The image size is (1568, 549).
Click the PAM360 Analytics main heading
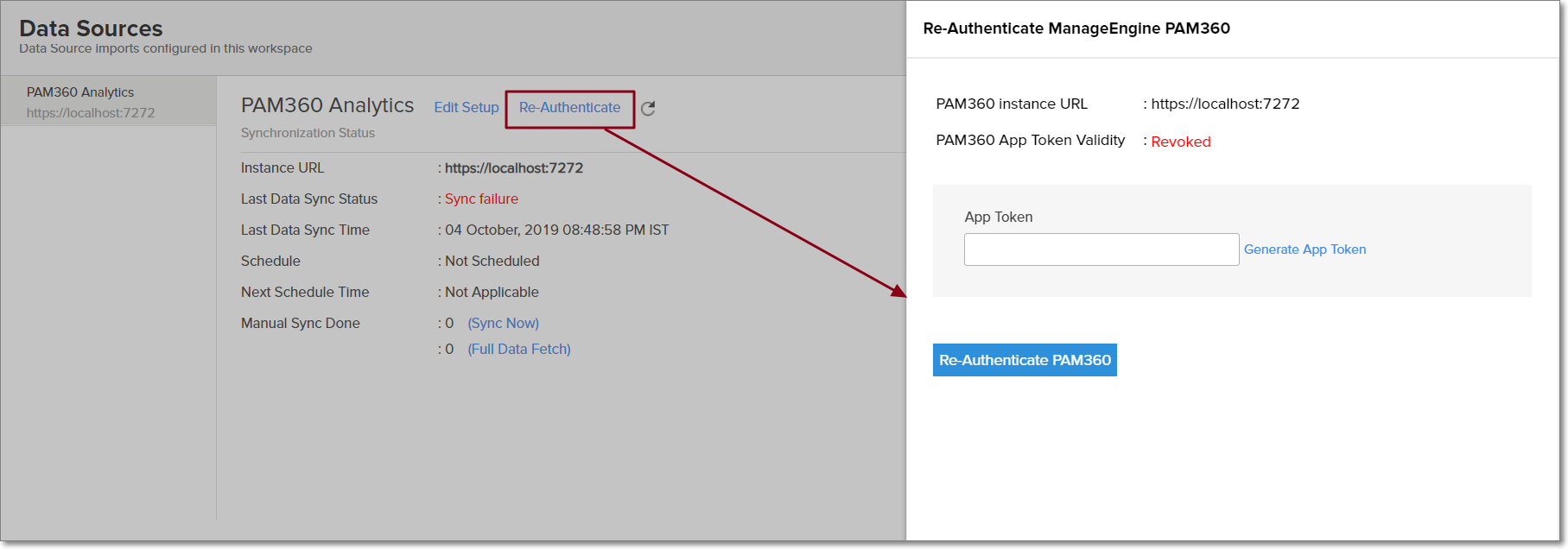click(x=327, y=105)
